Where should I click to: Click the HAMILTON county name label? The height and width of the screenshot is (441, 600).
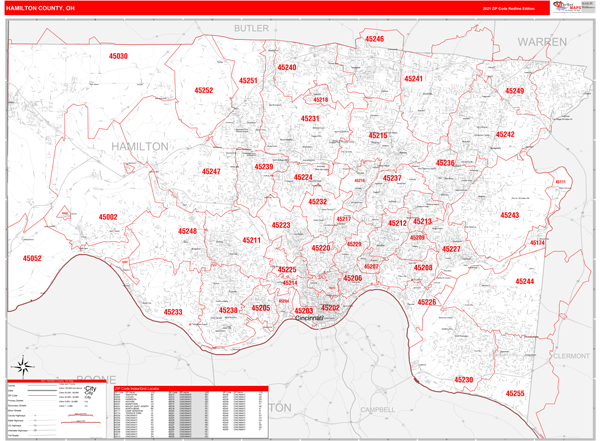[x=140, y=146]
